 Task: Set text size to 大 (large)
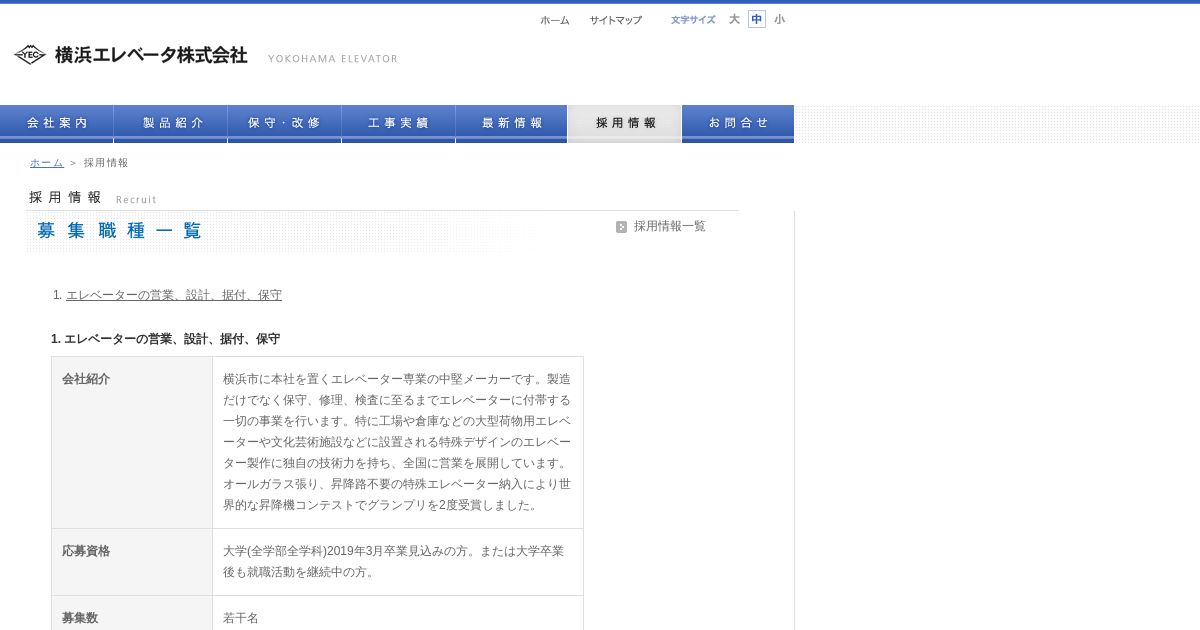(734, 19)
